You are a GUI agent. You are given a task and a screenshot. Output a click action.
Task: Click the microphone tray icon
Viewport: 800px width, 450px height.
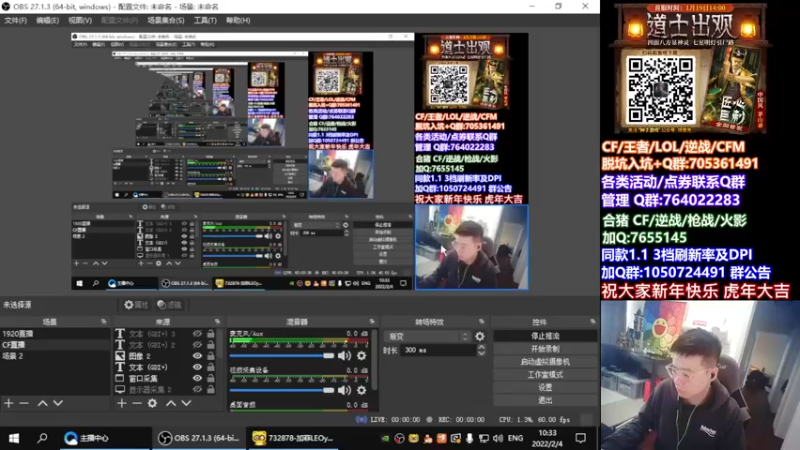click(x=469, y=438)
